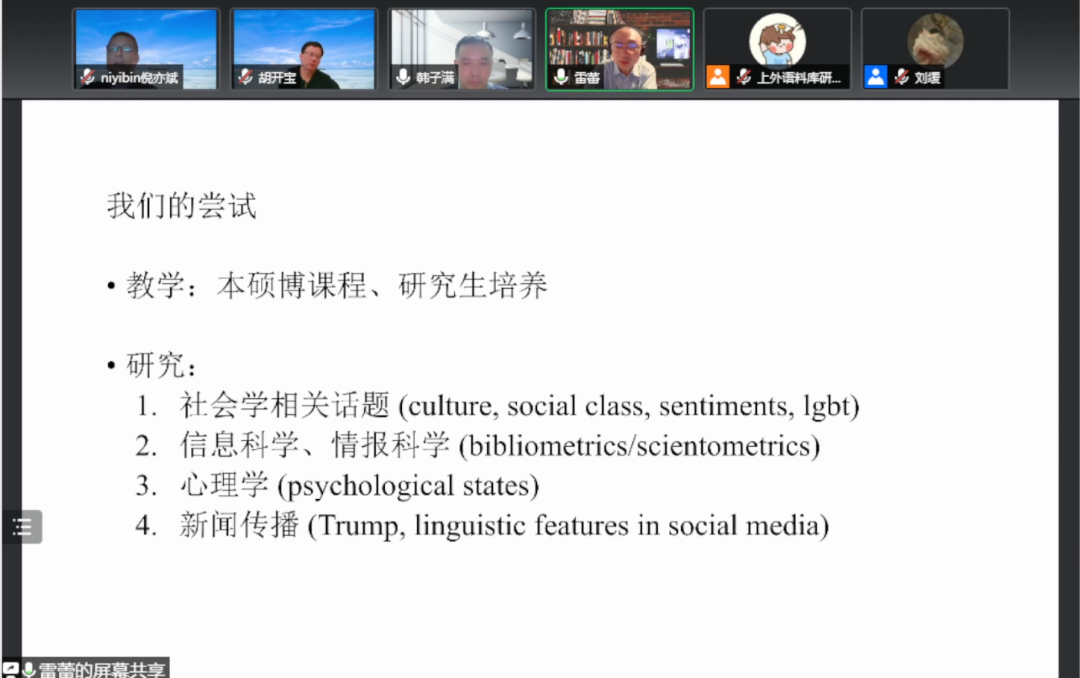Toggle the participant list panel via left-edge button
The height and width of the screenshot is (678, 1080).
point(22,527)
